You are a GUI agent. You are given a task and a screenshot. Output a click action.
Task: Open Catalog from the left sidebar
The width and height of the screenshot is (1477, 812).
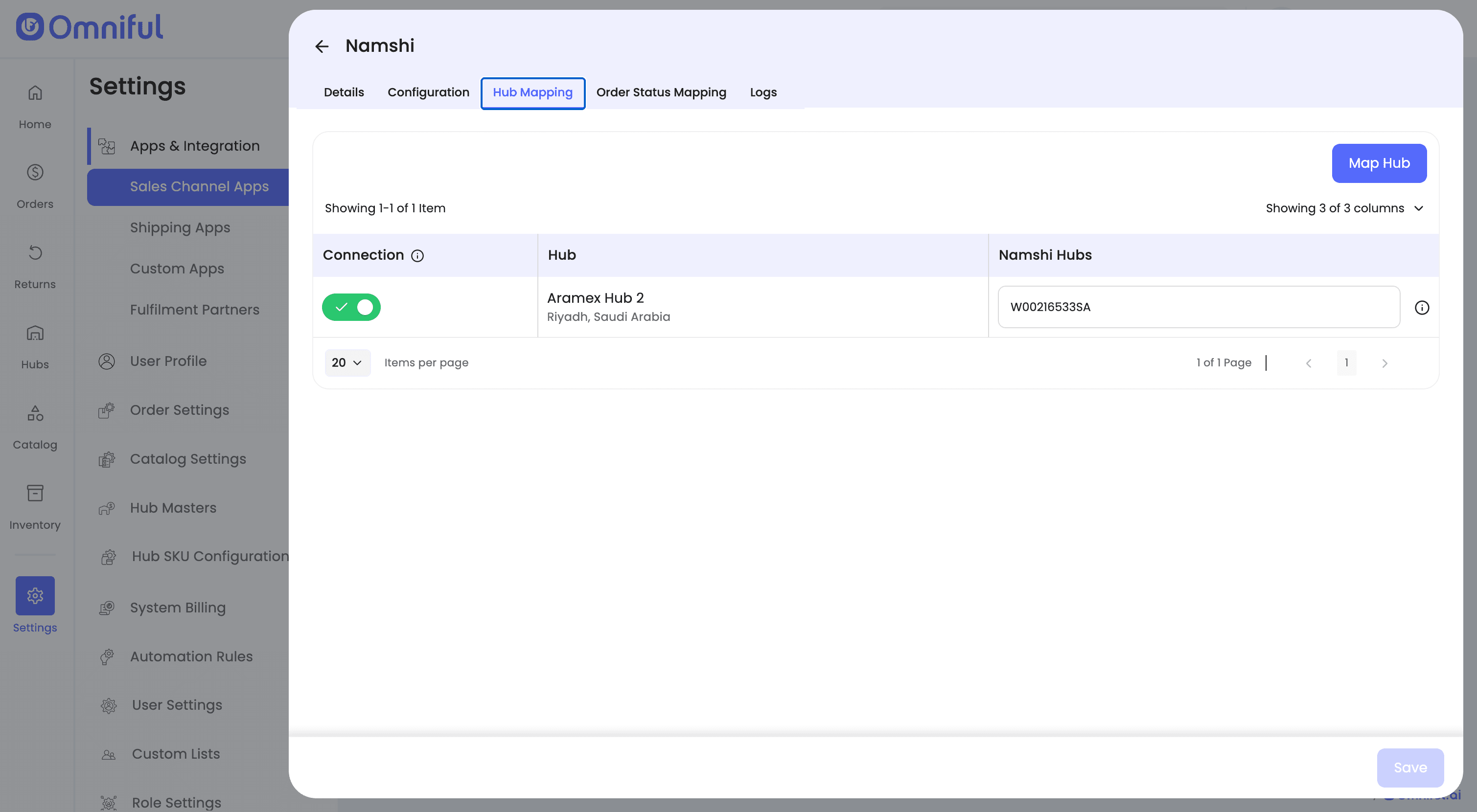(35, 427)
